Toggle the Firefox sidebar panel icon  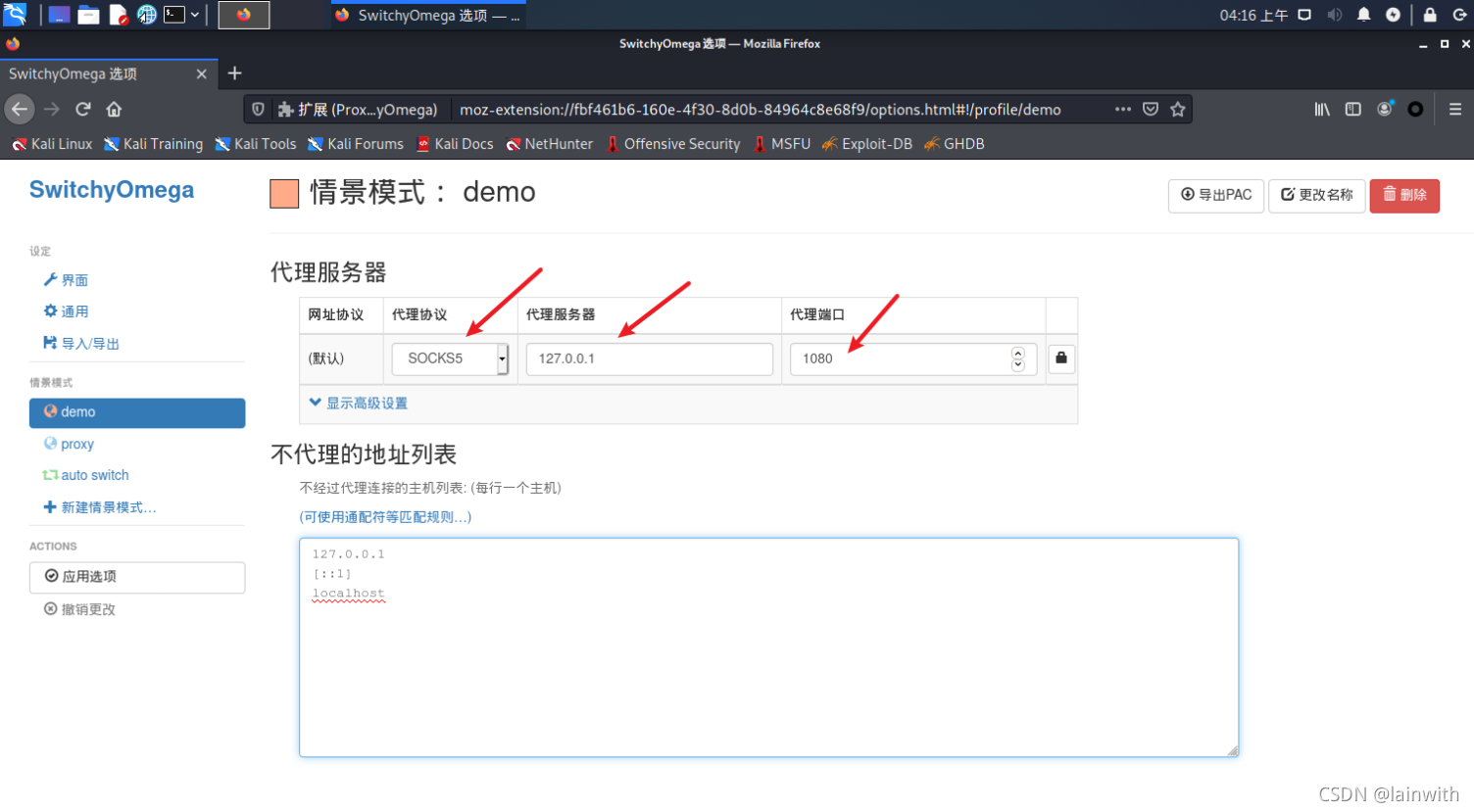click(1353, 109)
